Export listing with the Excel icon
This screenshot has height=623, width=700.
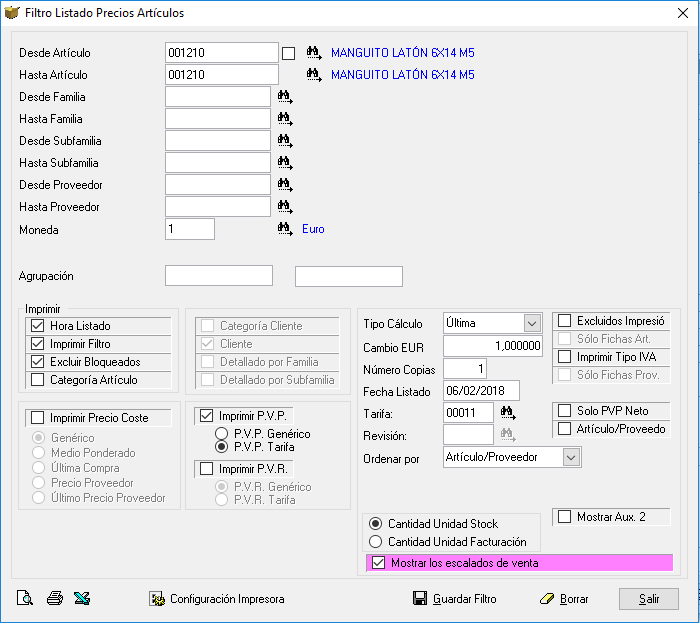[x=82, y=598]
